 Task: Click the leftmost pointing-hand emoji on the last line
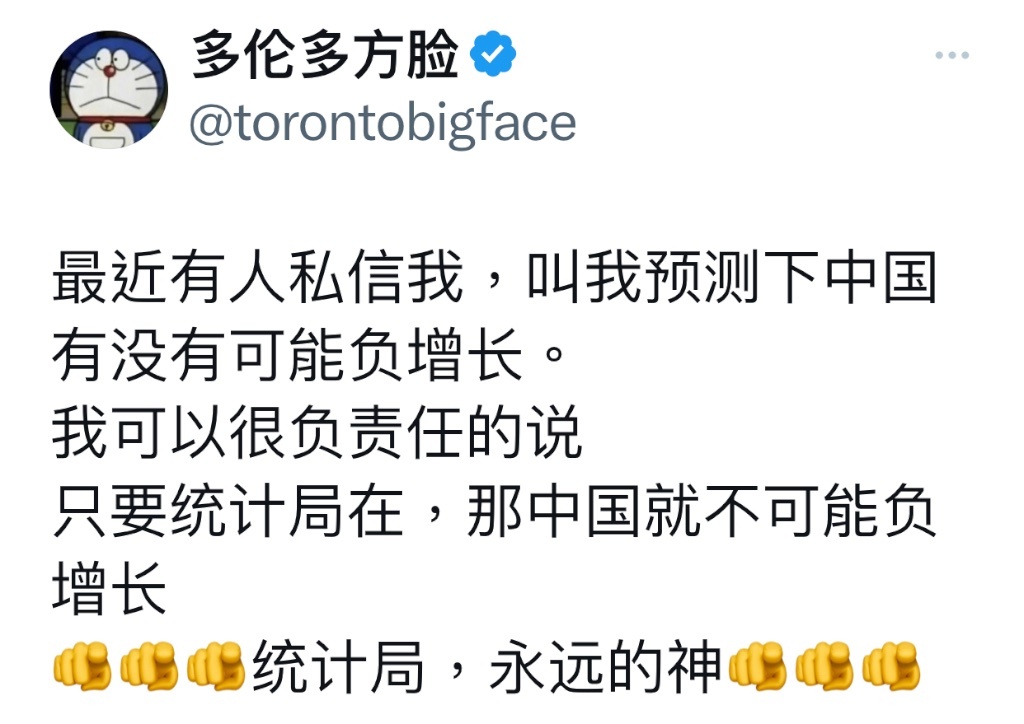point(82,666)
